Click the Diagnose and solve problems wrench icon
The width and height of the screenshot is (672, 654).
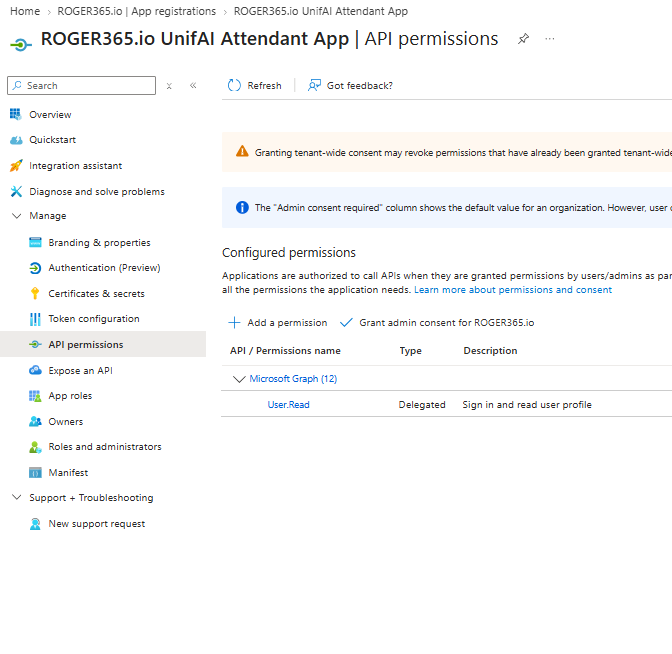click(x=16, y=191)
